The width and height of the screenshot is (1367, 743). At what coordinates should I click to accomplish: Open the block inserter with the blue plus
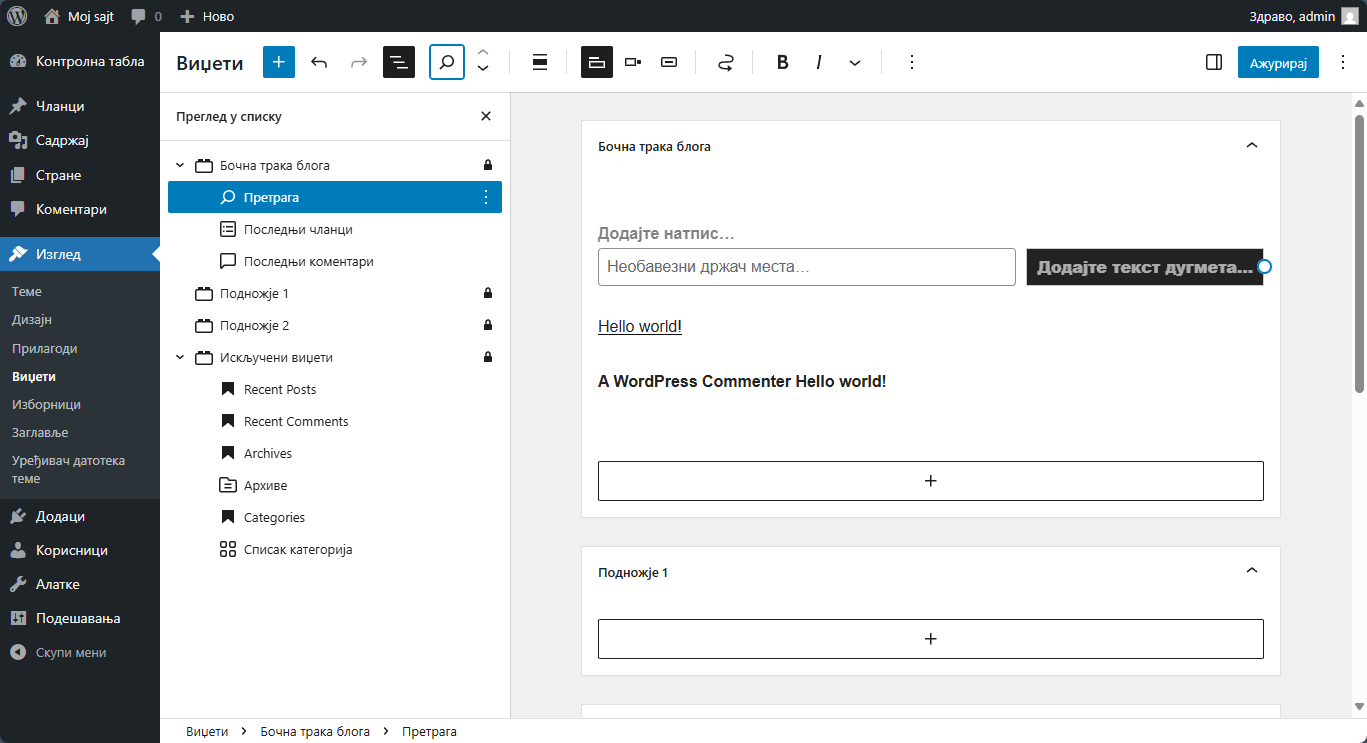coord(278,62)
